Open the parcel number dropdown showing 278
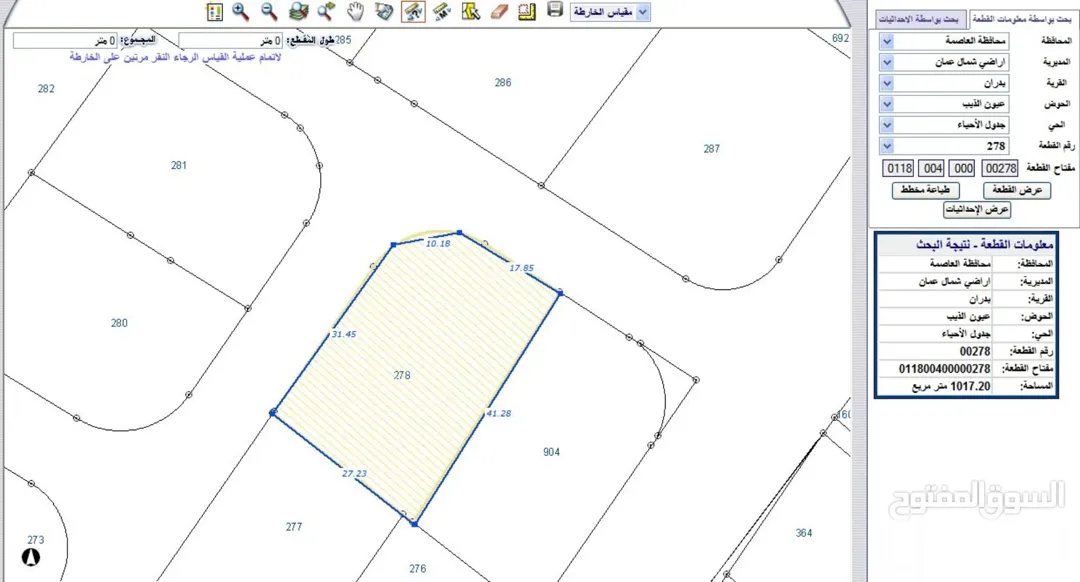 pyautogui.click(x=944, y=146)
